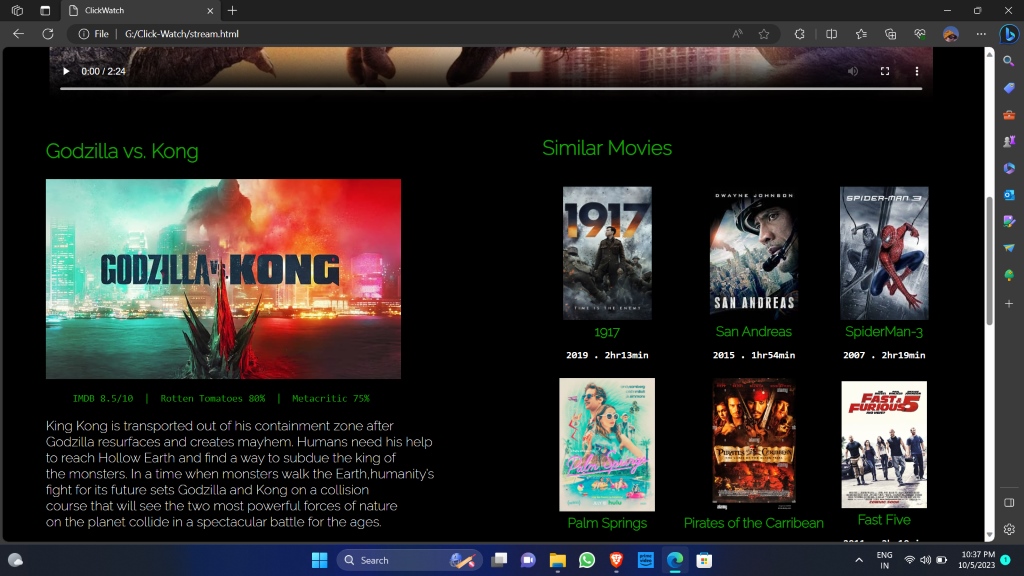Open sidebar Tools briefcase icon

[x=1009, y=115]
